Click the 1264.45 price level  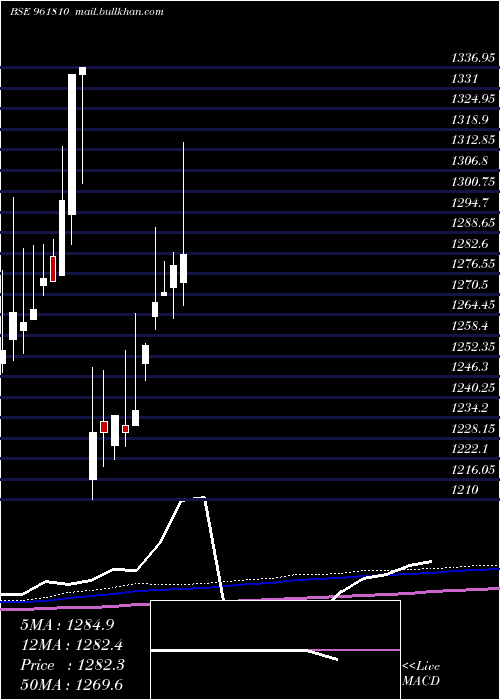pos(474,305)
